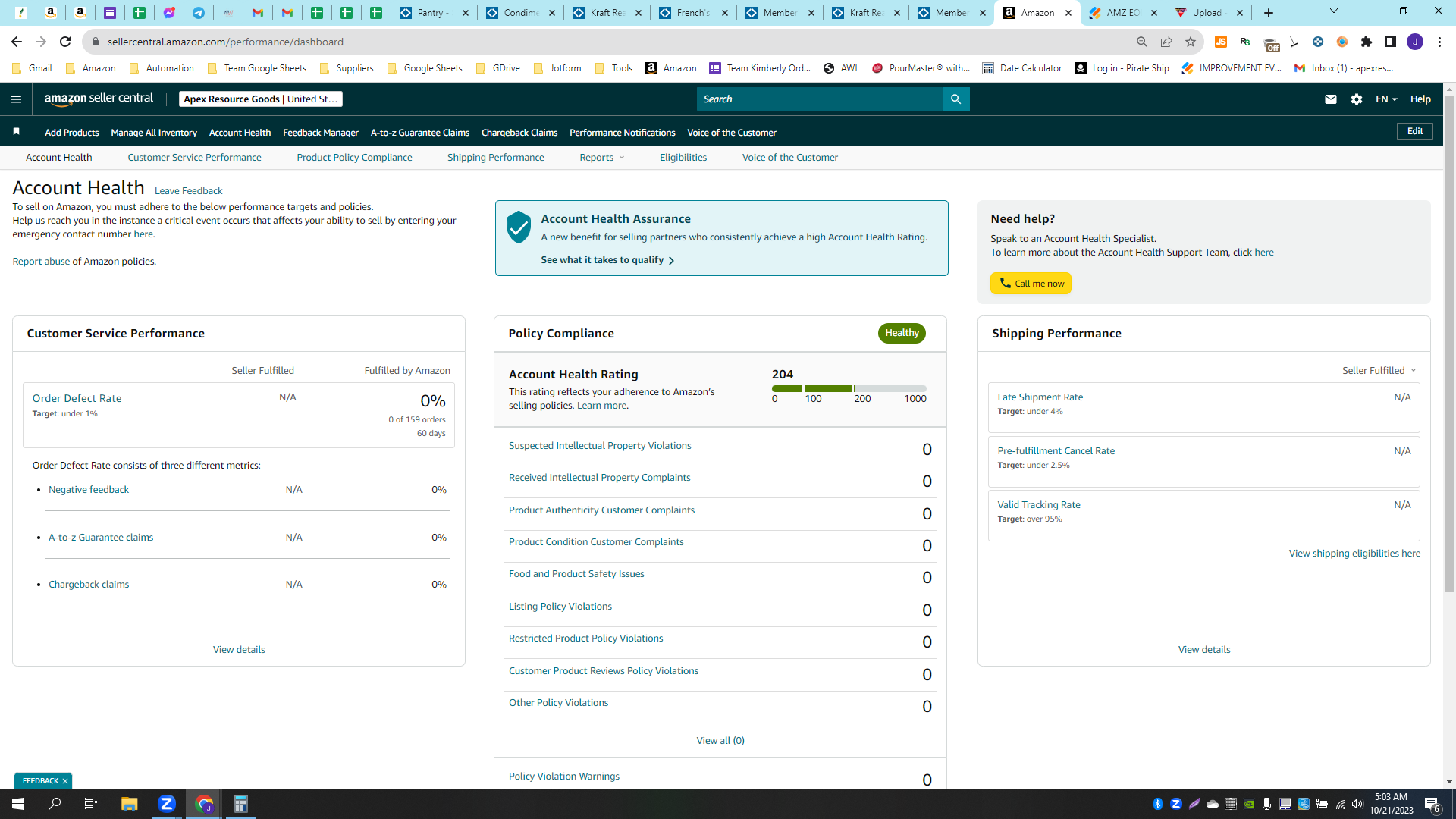Open the EN language dropdown

(1386, 99)
